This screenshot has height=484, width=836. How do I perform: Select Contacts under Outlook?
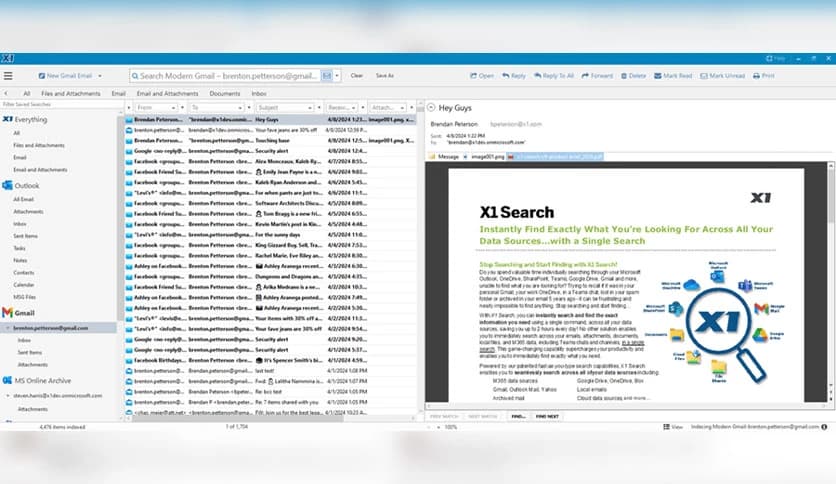pos(23,272)
